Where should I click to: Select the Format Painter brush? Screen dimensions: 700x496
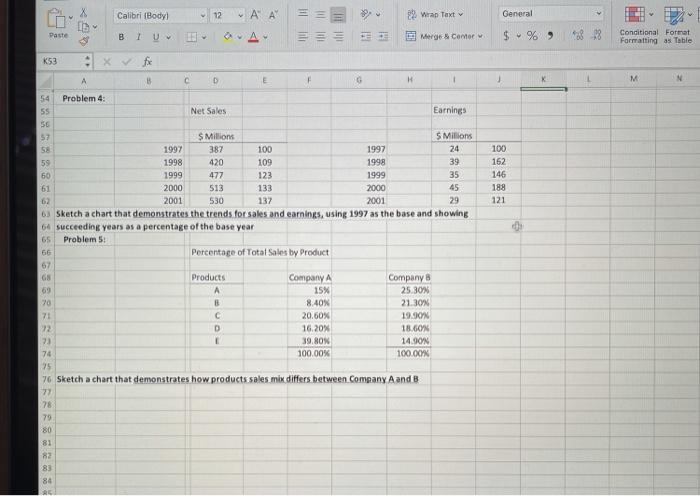point(83,42)
